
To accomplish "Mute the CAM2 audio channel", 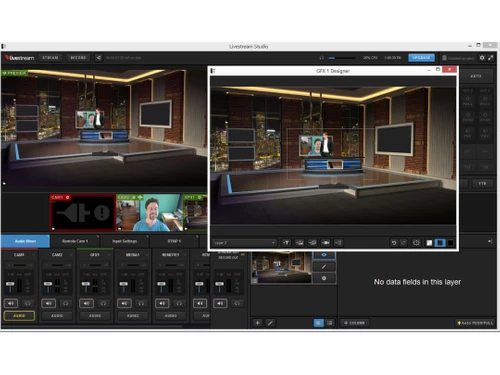I will [x=49, y=303].
